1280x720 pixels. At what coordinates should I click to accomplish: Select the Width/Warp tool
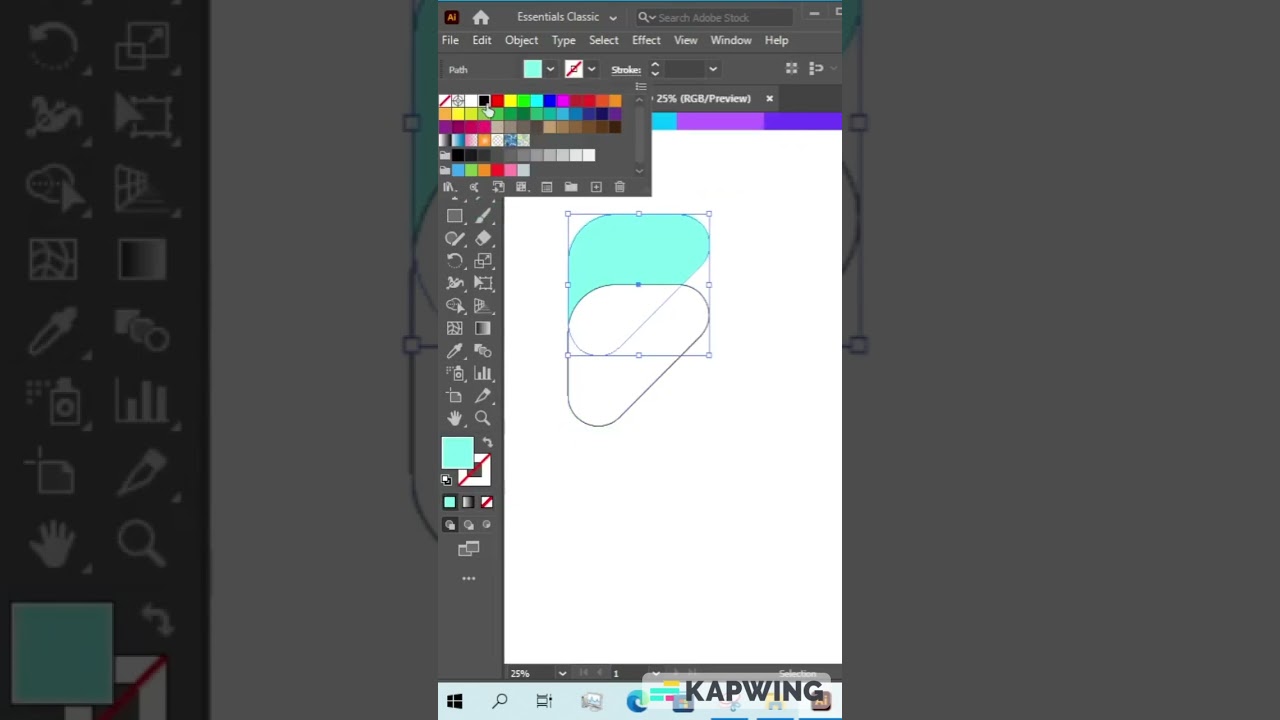click(455, 283)
